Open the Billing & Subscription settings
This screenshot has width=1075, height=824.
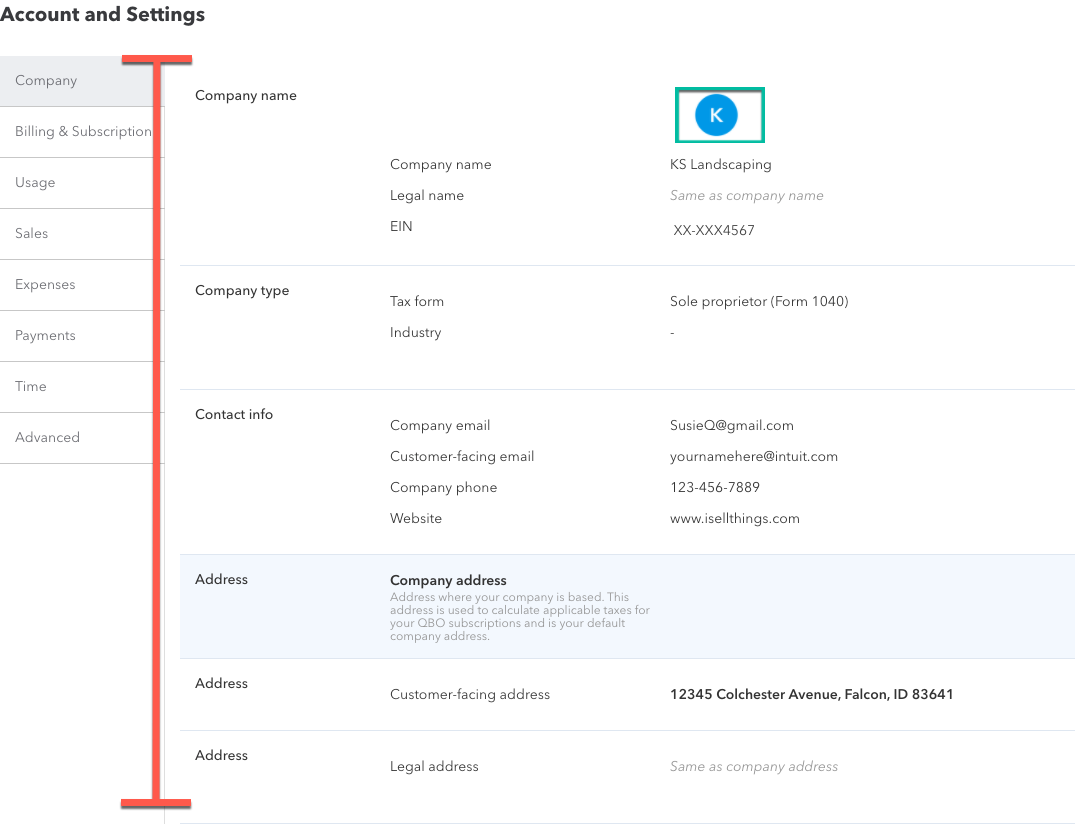(x=81, y=131)
